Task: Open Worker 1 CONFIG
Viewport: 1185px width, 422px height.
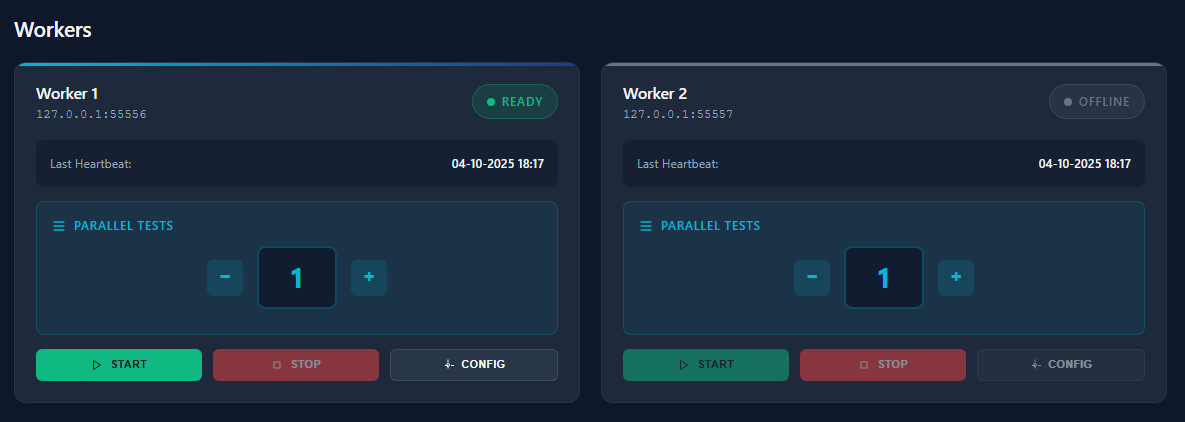Action: [x=474, y=365]
